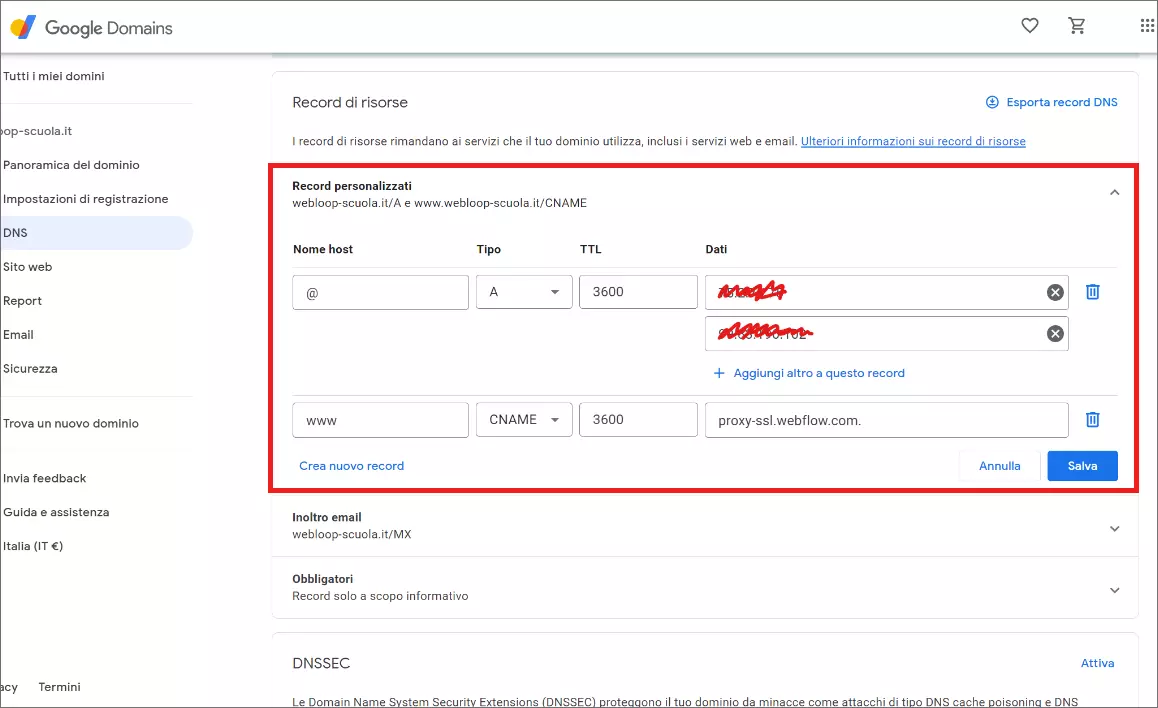Viewport: 1158px width, 708px height.
Task: Click the webloop-scuola.it/MX text
Action: coord(352,534)
